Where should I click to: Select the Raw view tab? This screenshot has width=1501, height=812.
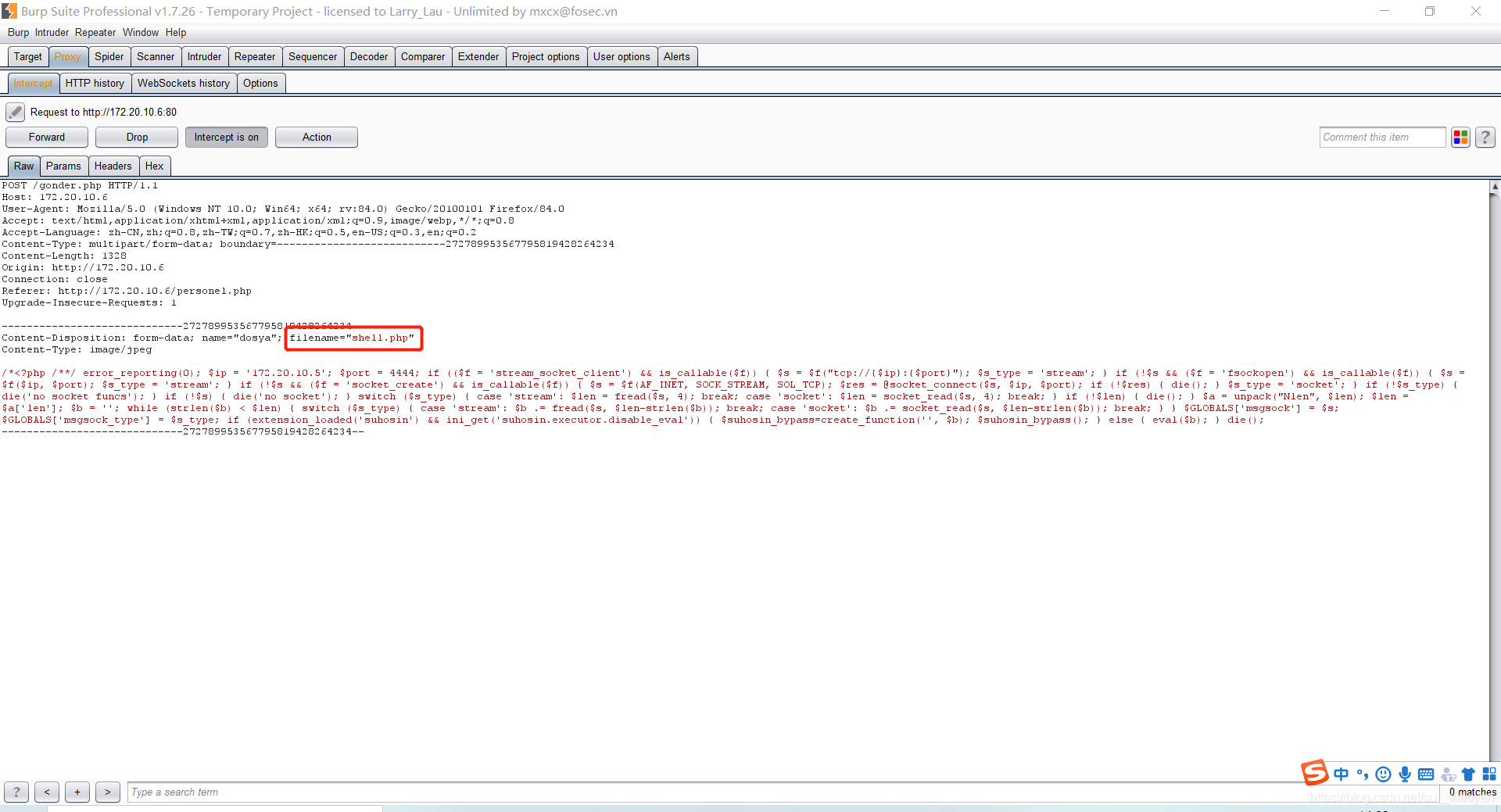pyautogui.click(x=23, y=166)
